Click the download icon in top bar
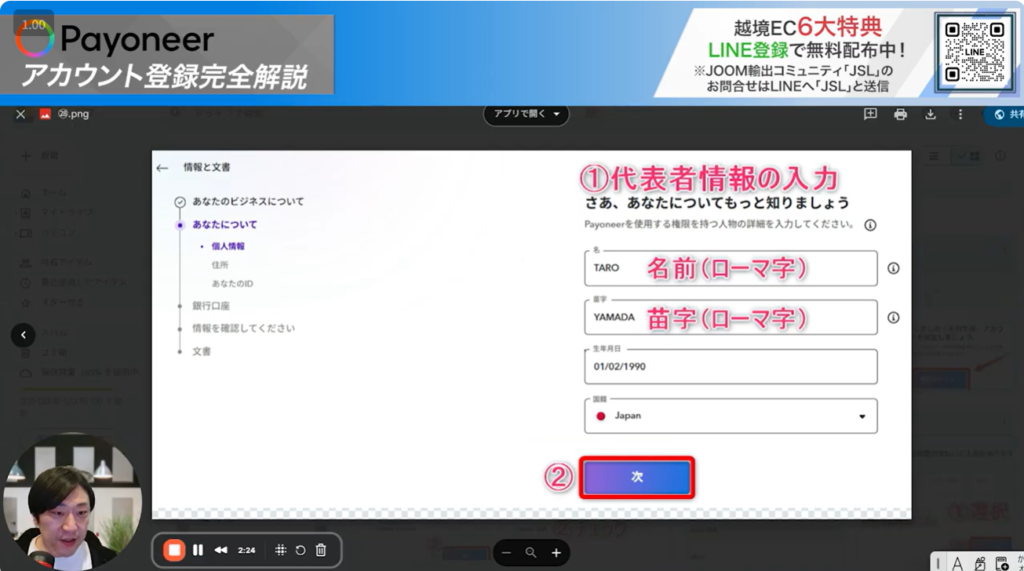 (x=930, y=114)
